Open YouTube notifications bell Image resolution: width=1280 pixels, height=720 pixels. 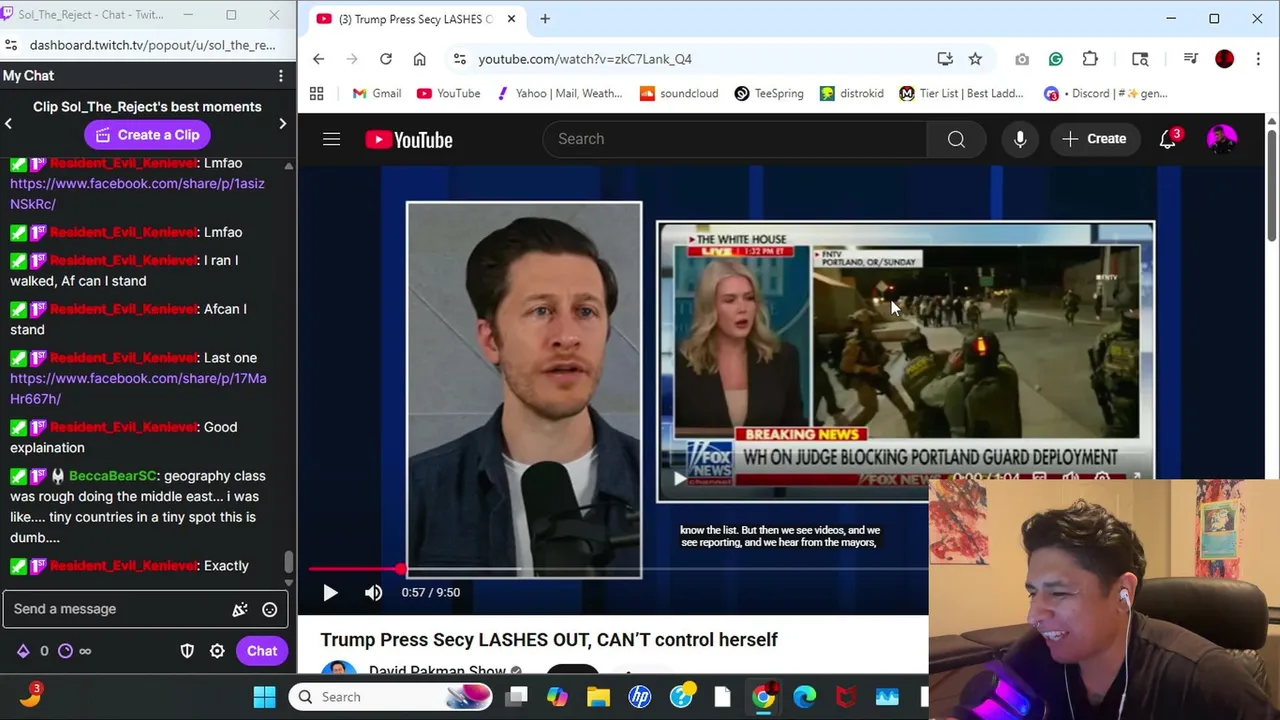point(1168,139)
